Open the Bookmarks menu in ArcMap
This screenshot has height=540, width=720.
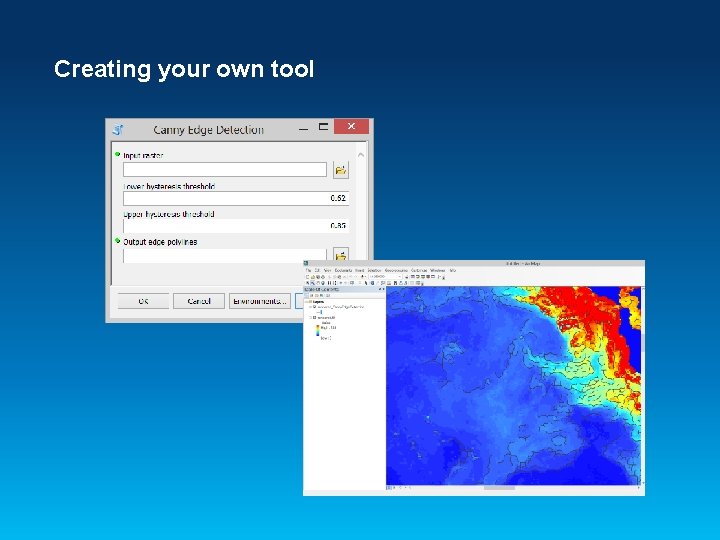tap(343, 270)
